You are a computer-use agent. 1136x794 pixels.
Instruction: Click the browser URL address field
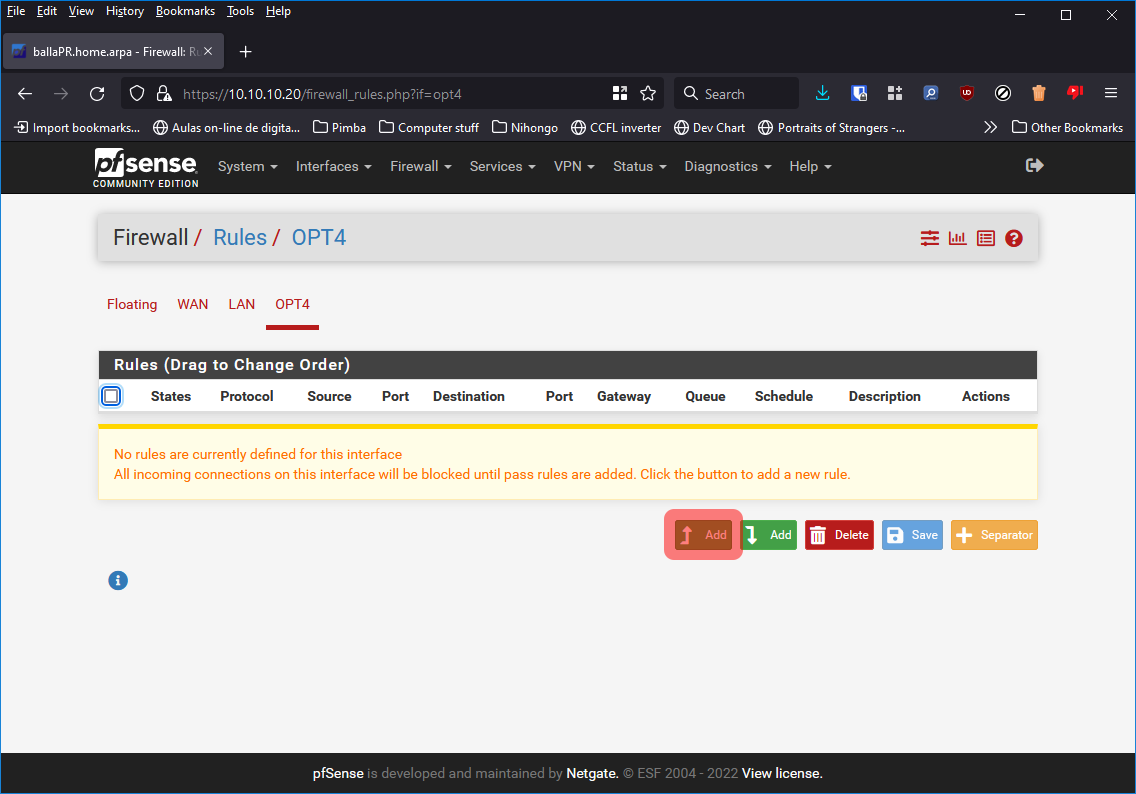[x=390, y=94]
